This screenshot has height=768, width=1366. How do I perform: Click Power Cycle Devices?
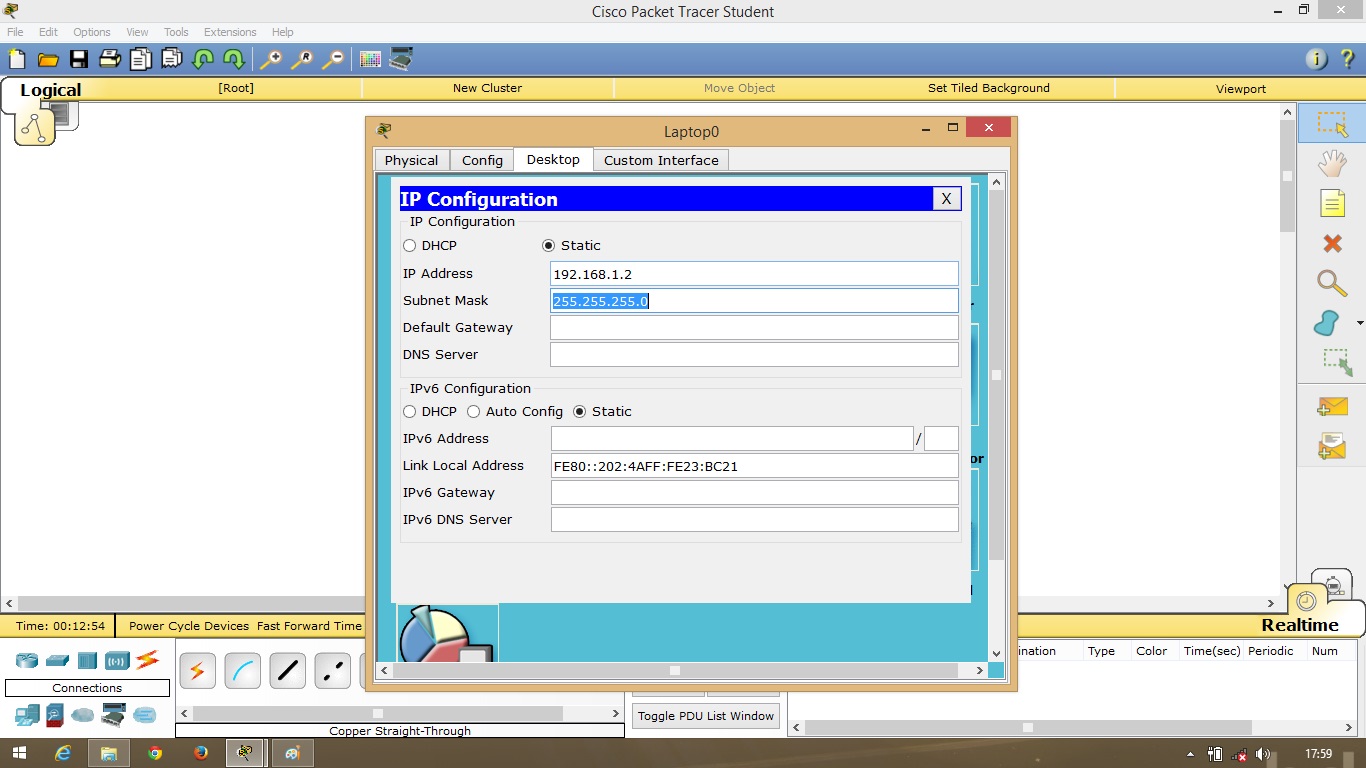189,626
